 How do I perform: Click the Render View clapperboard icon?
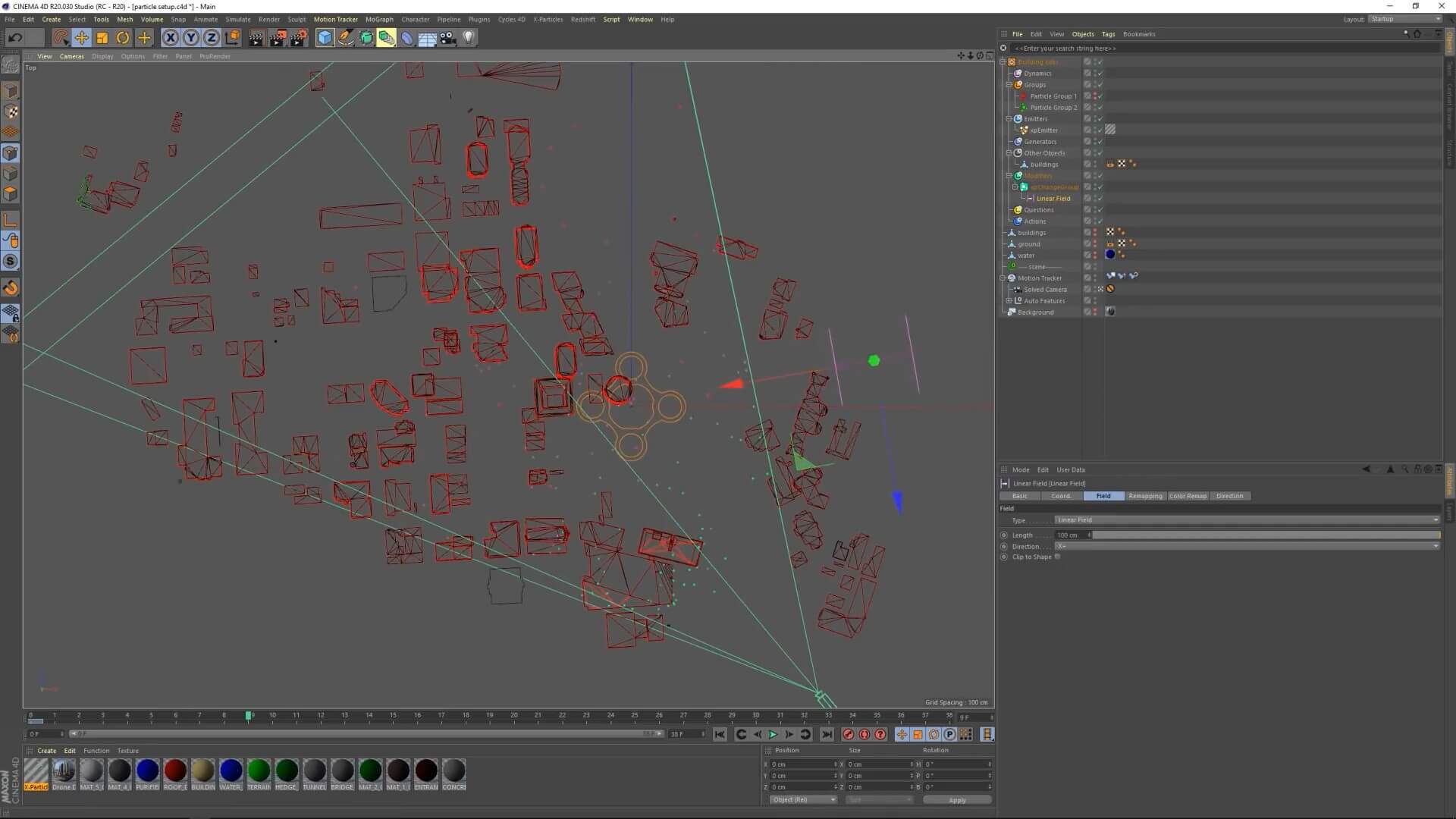tap(256, 38)
